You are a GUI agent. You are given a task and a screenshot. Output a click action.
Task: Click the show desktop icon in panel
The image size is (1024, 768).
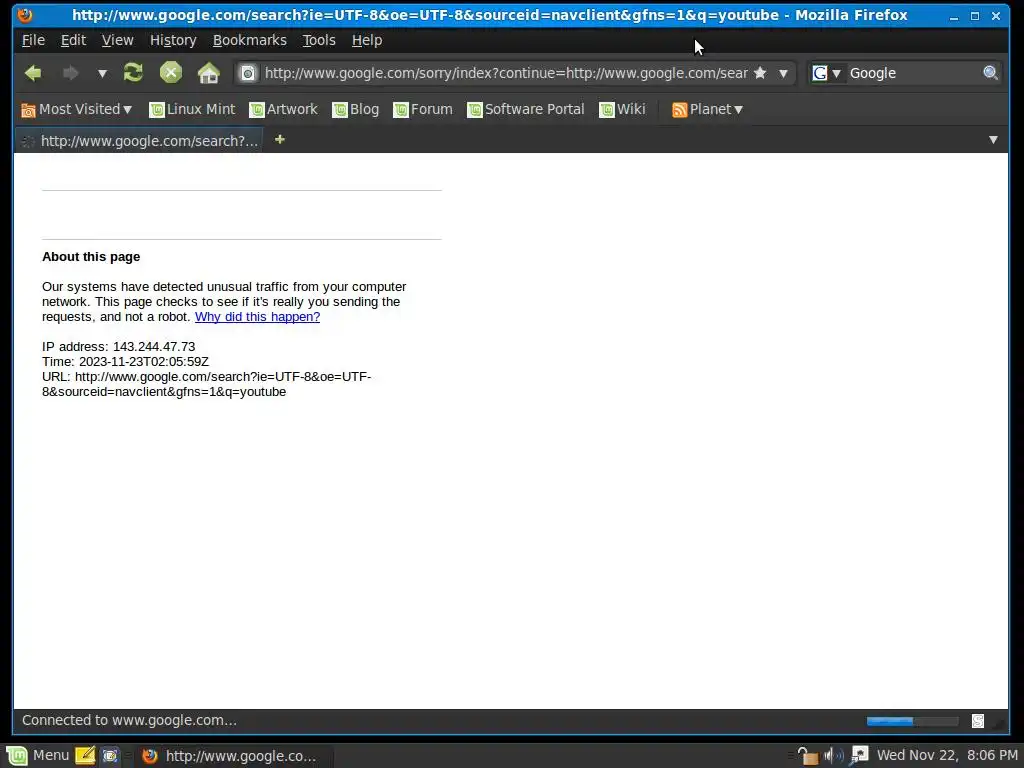[110, 756]
